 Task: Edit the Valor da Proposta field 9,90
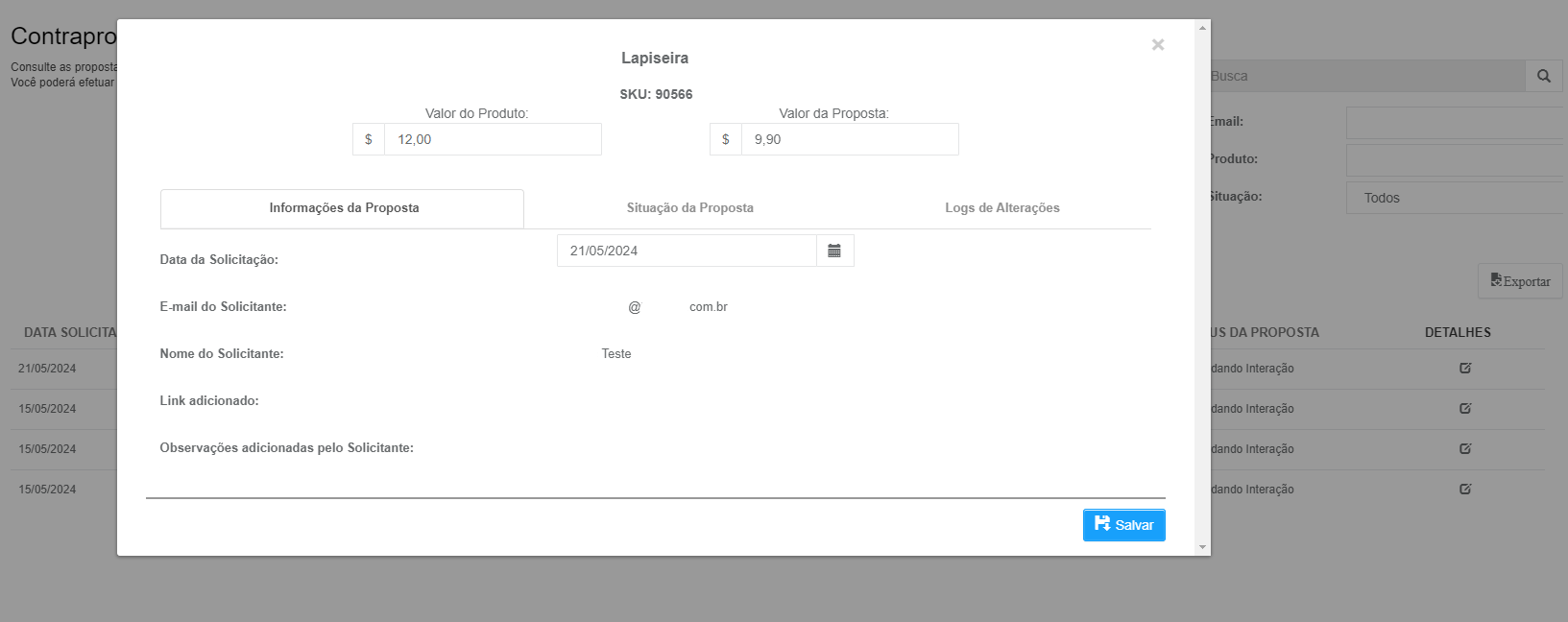tap(850, 139)
